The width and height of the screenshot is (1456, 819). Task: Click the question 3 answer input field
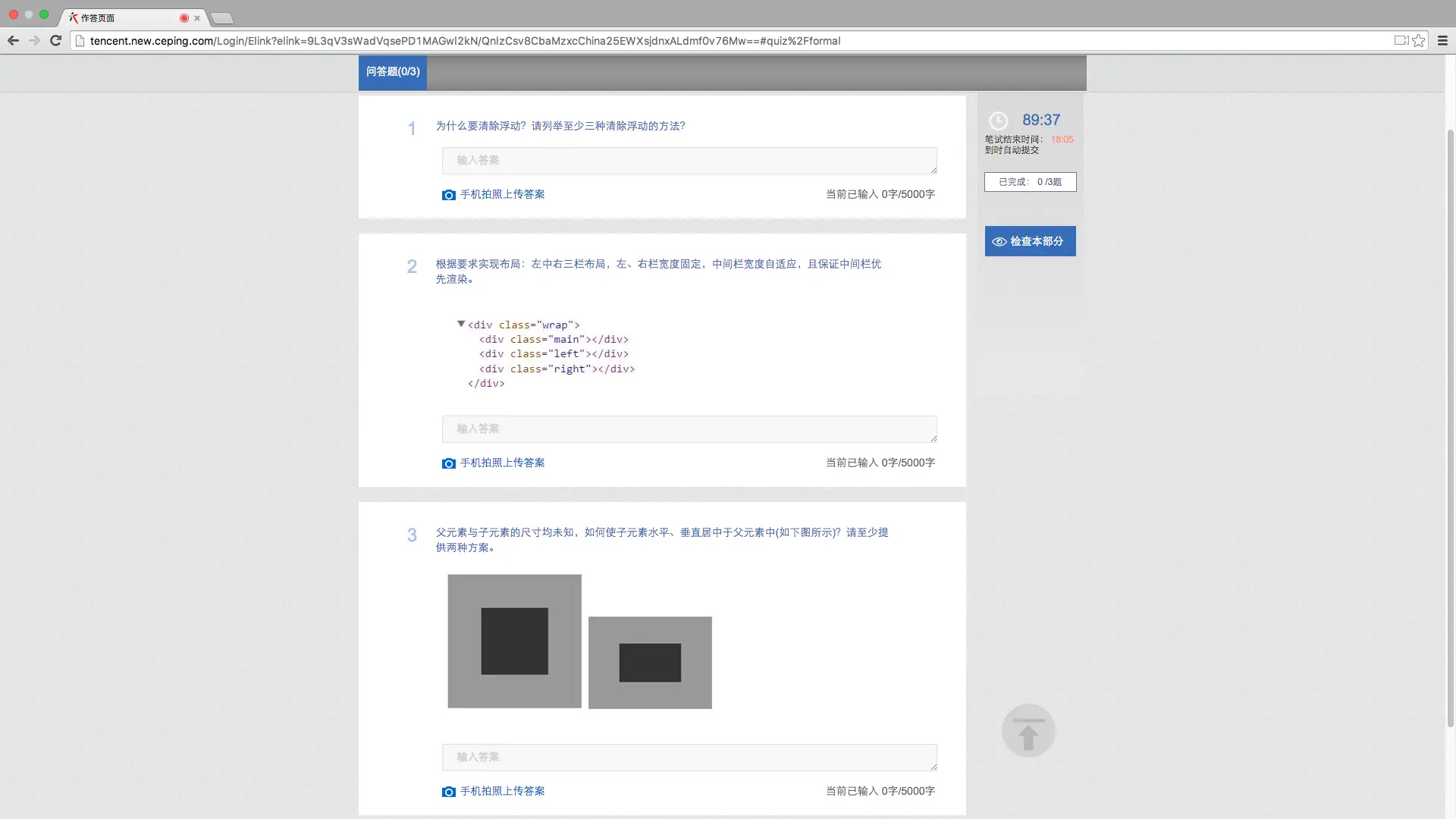pos(689,757)
